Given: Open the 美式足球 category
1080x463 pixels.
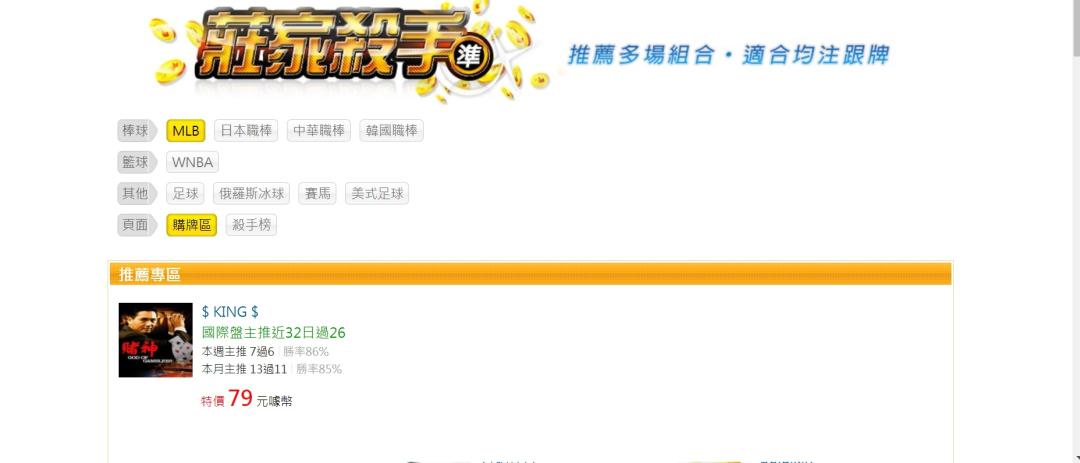Looking at the screenshot, I should coord(377,194).
